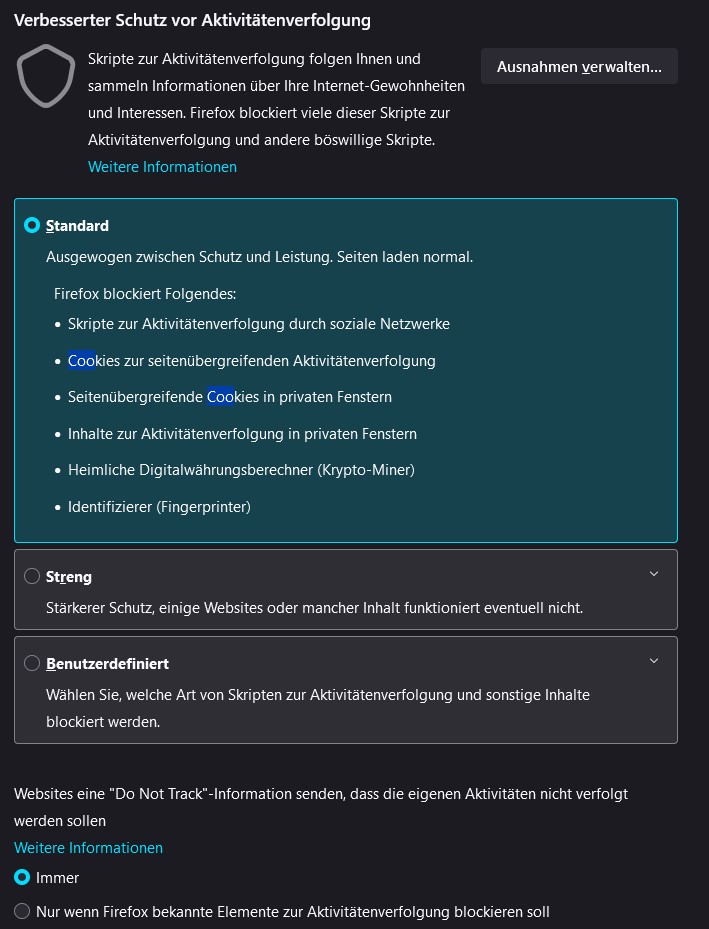This screenshot has width=709, height=929.
Task: Open Weitere Informationen link under tracking description
Action: (162, 167)
